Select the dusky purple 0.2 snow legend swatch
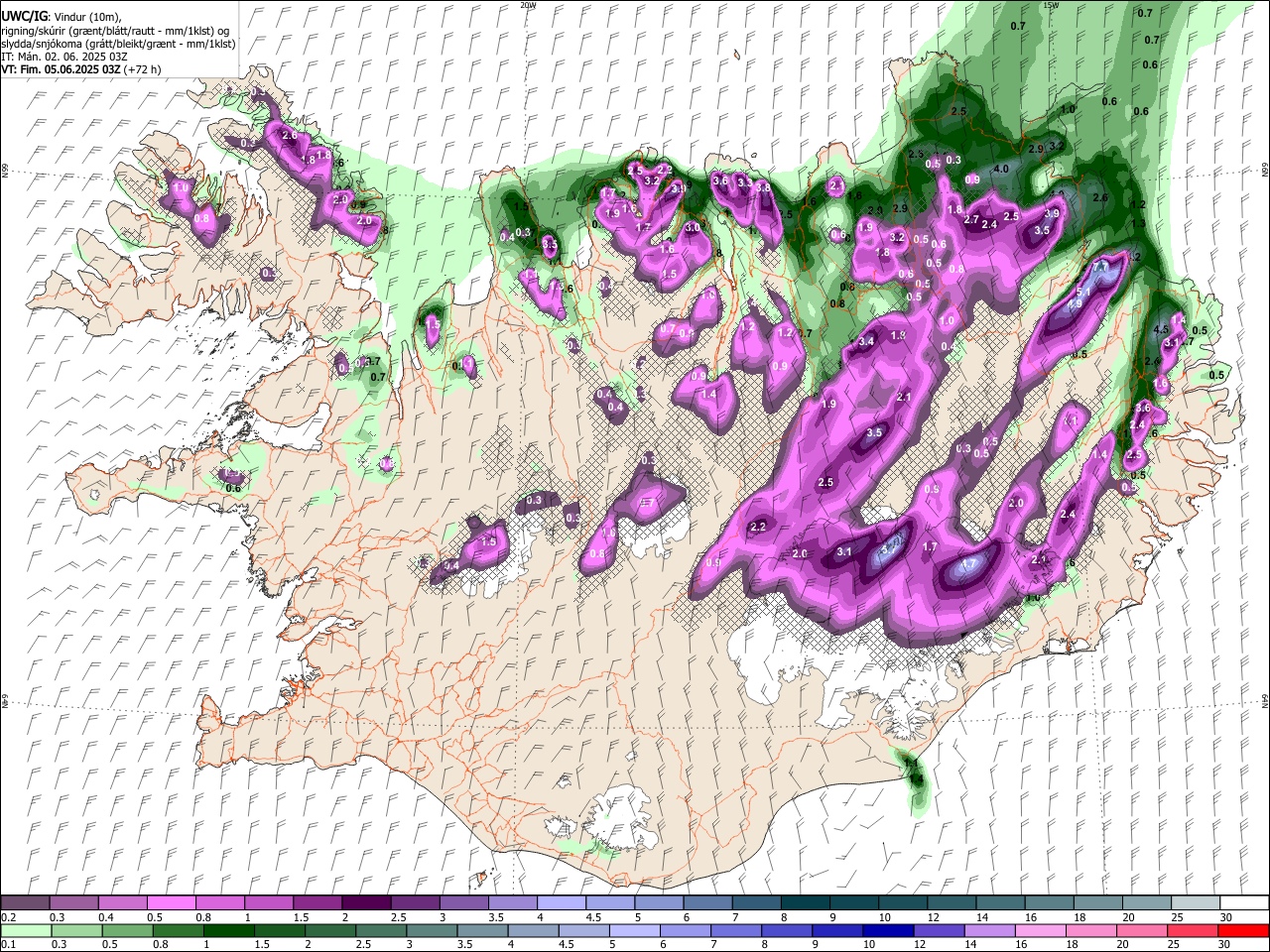1270x952 pixels. (25, 903)
